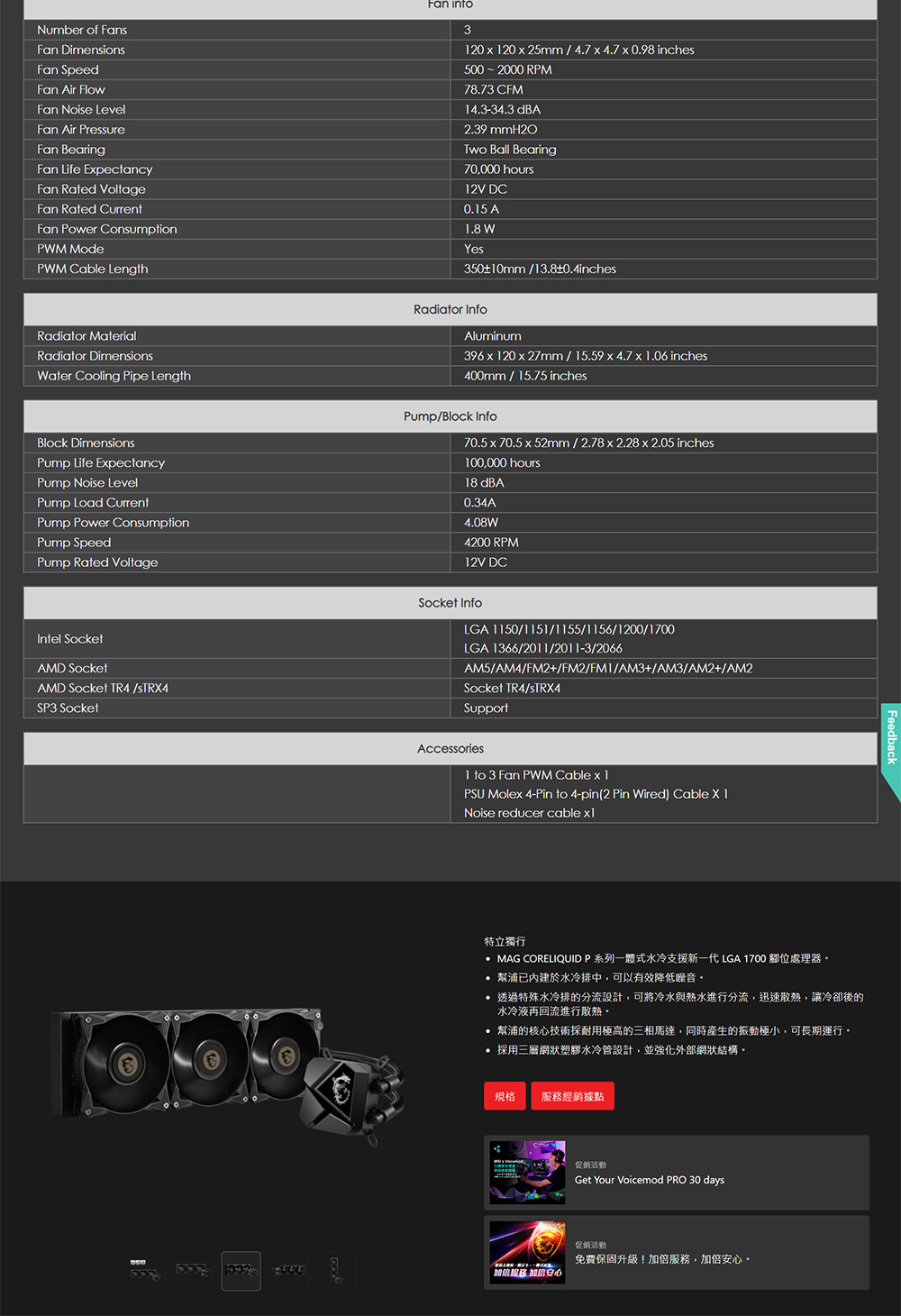The height and width of the screenshot is (1316, 901).
Task: Click the '14.3-34.3 dBA' noise value
Action: click(503, 109)
